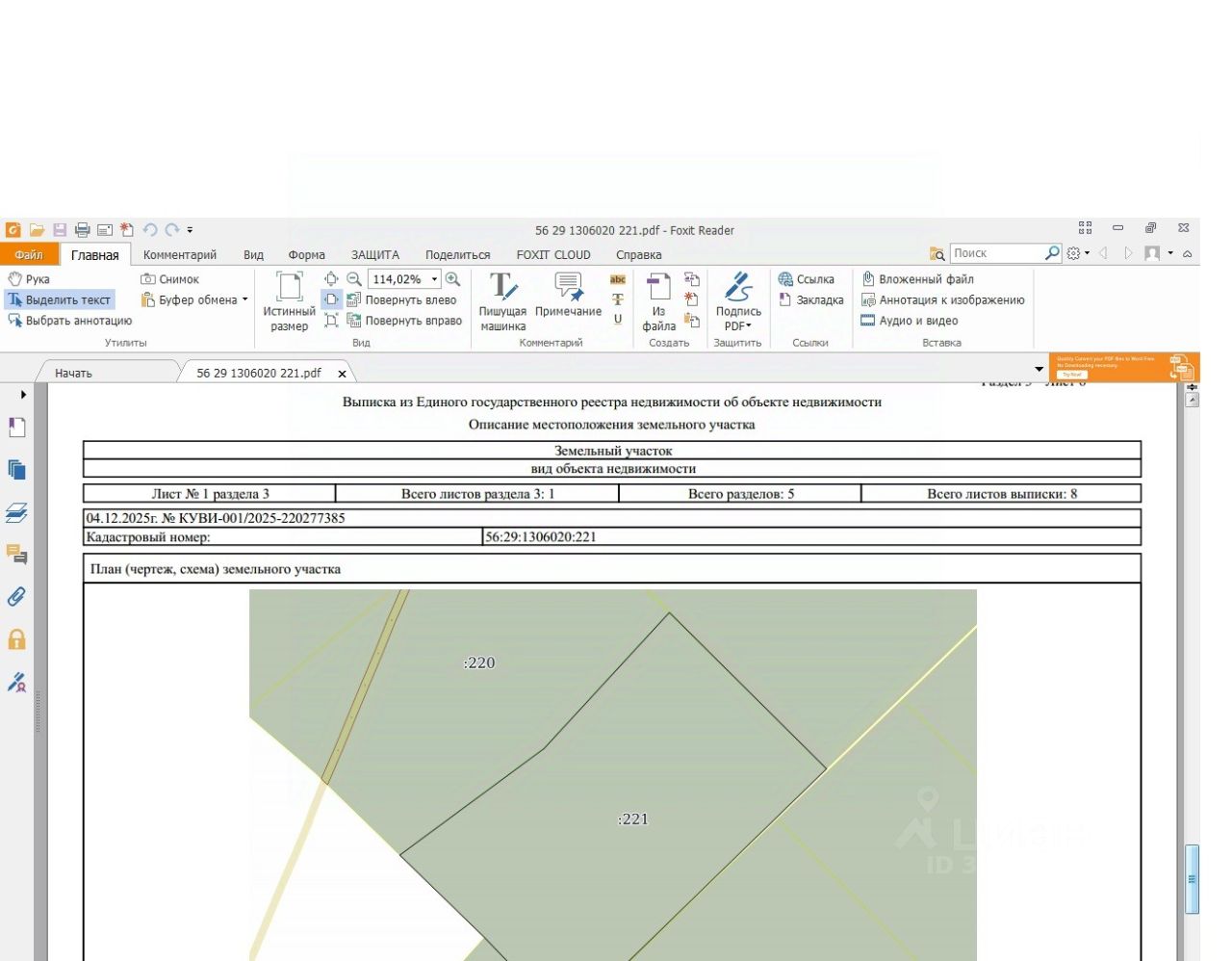Click Повернуть вправо rotate right button

tap(404, 321)
